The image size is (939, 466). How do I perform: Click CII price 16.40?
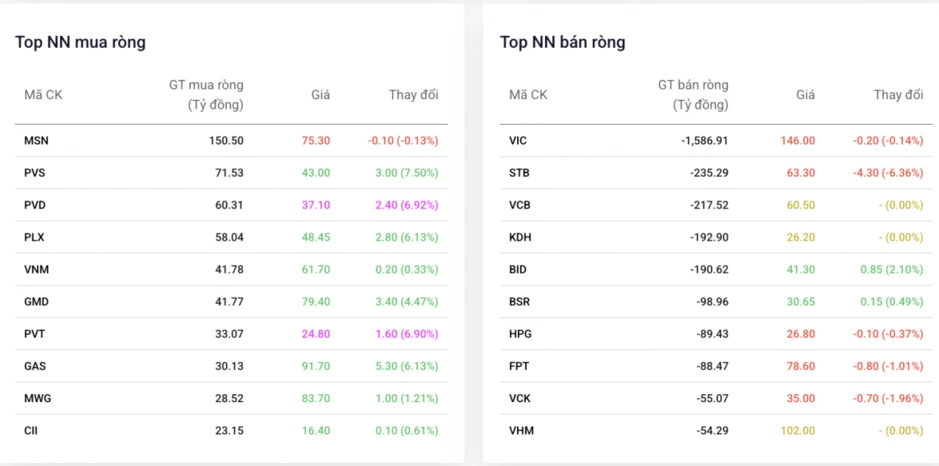[316, 431]
